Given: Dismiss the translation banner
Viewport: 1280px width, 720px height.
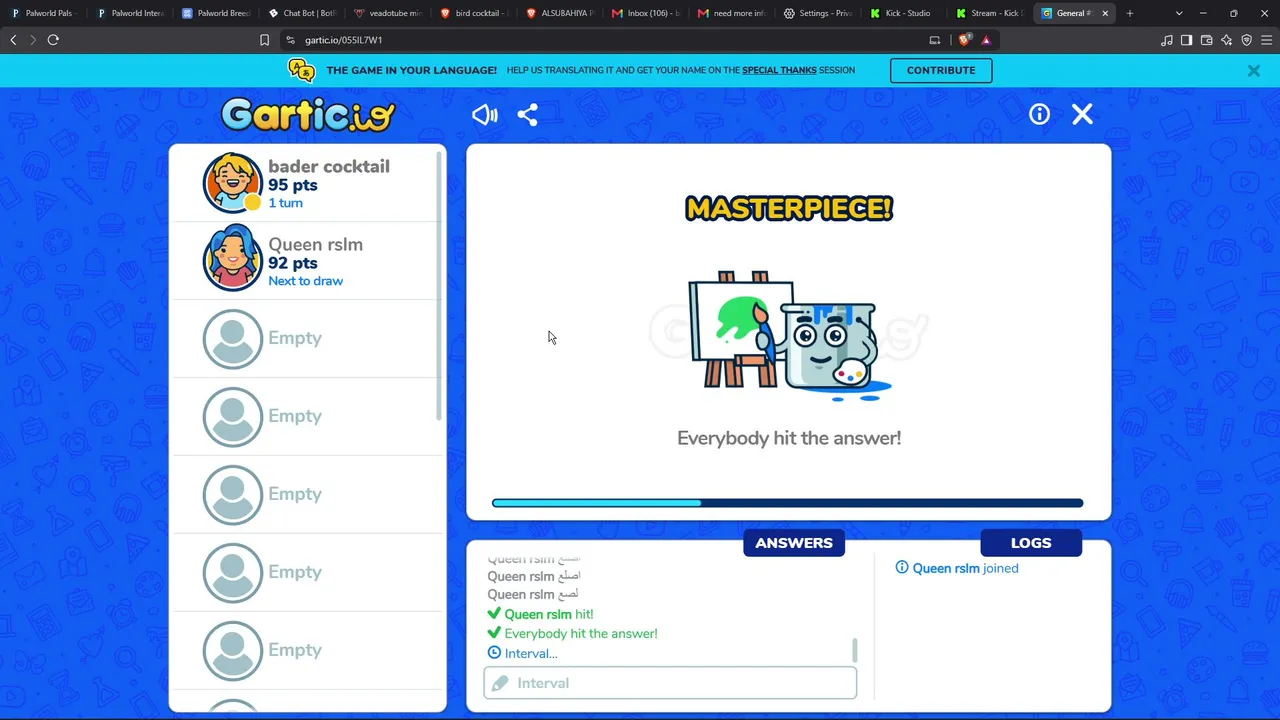Looking at the screenshot, I should tap(1253, 70).
